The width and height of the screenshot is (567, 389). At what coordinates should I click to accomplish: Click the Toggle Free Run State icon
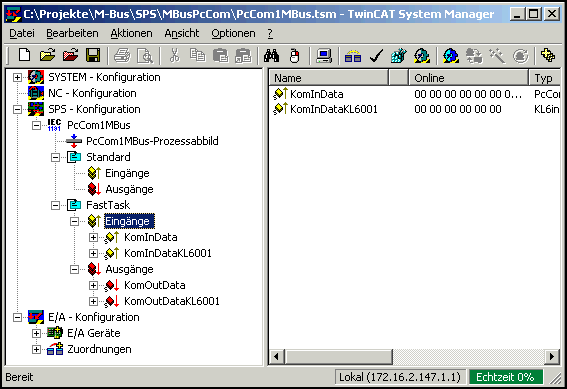(520, 56)
